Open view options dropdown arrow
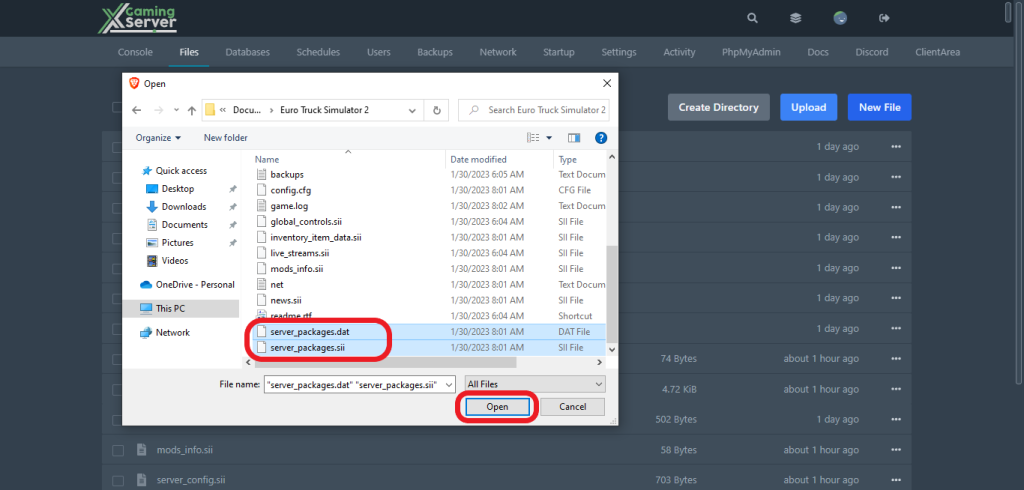 [549, 138]
